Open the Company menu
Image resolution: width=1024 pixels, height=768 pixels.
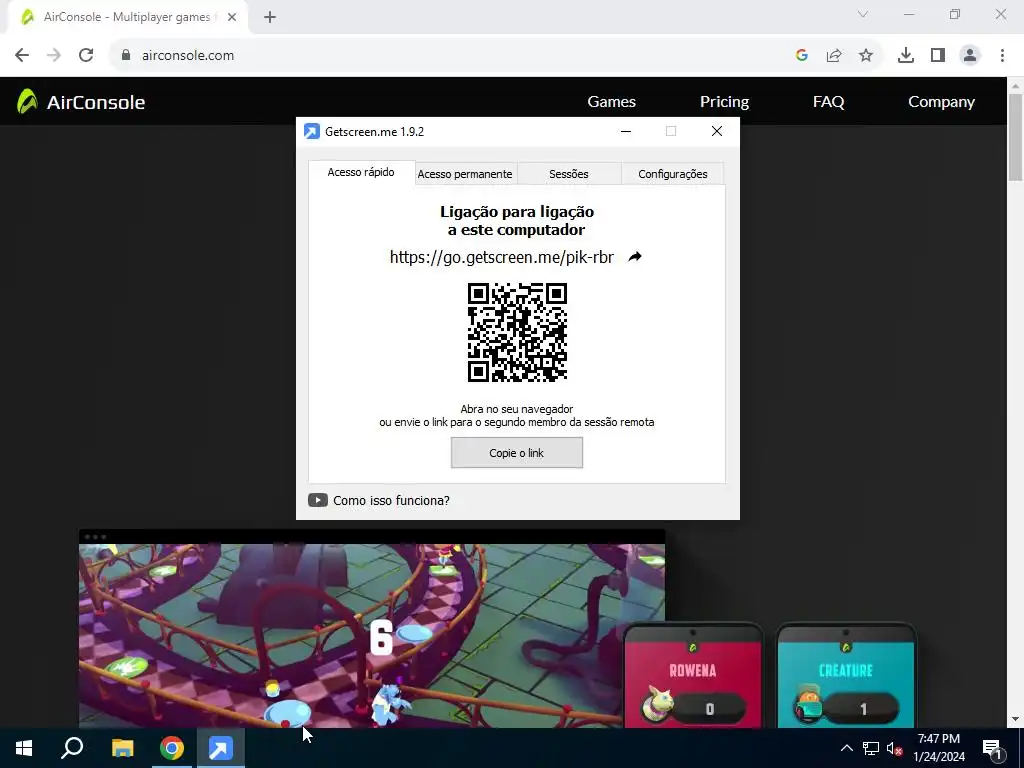point(941,102)
